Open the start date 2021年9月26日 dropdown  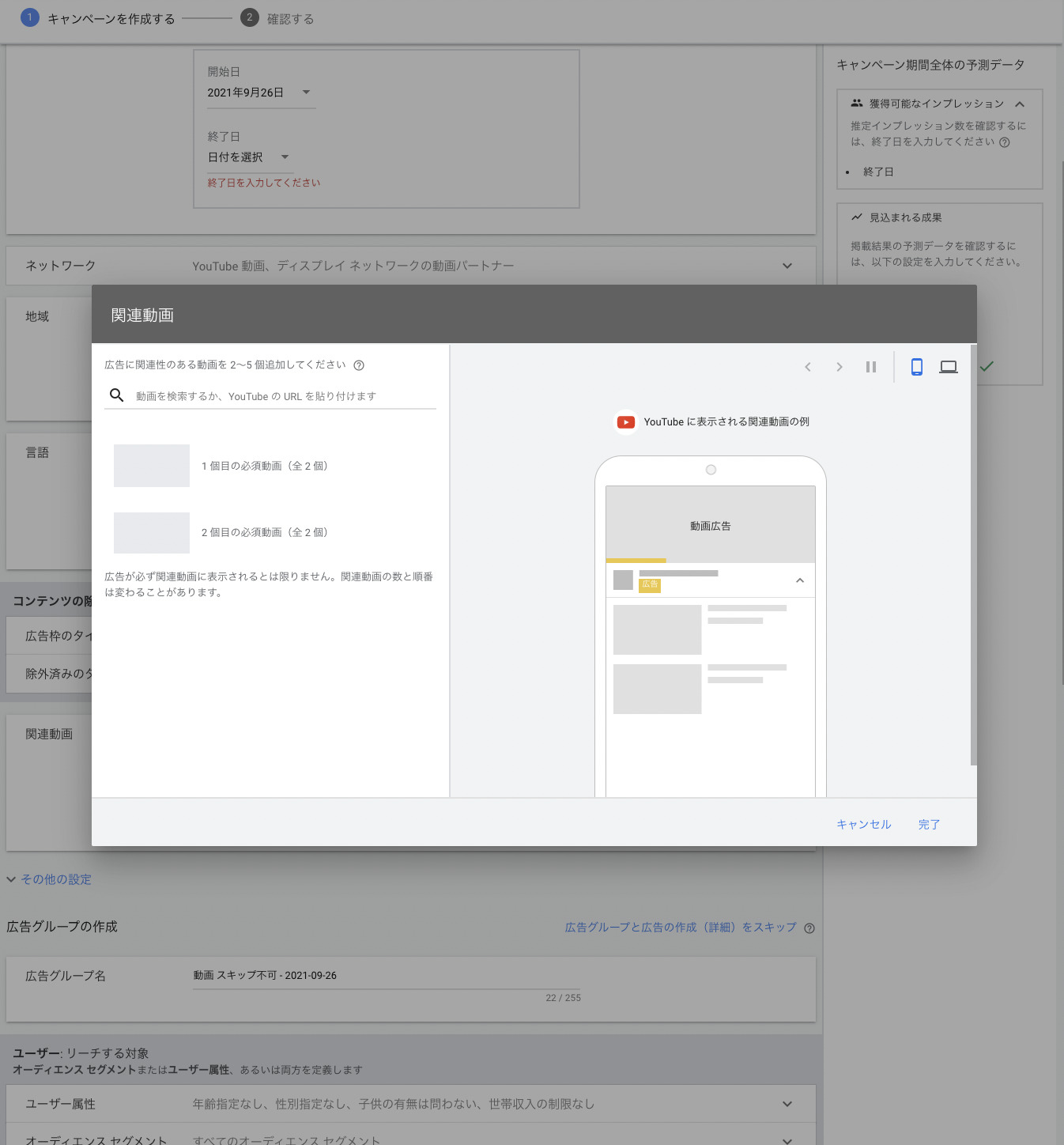pyautogui.click(x=259, y=93)
